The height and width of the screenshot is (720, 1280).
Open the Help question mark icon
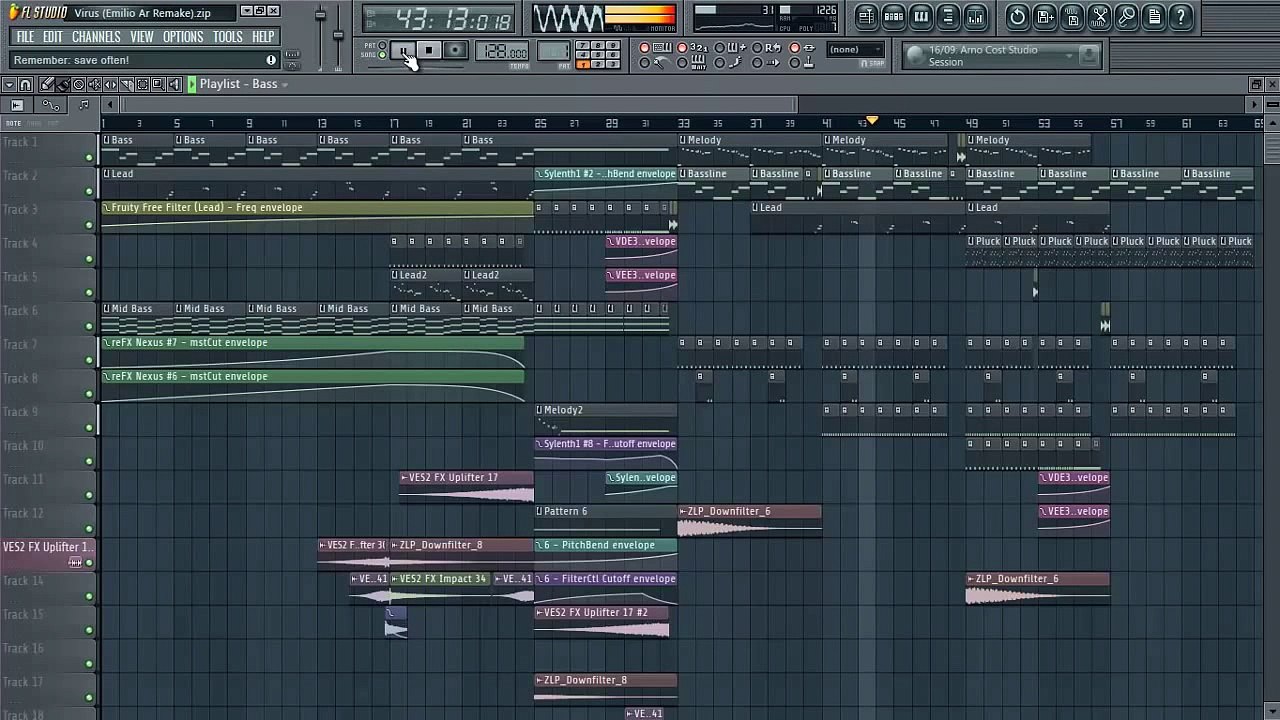coord(1181,17)
